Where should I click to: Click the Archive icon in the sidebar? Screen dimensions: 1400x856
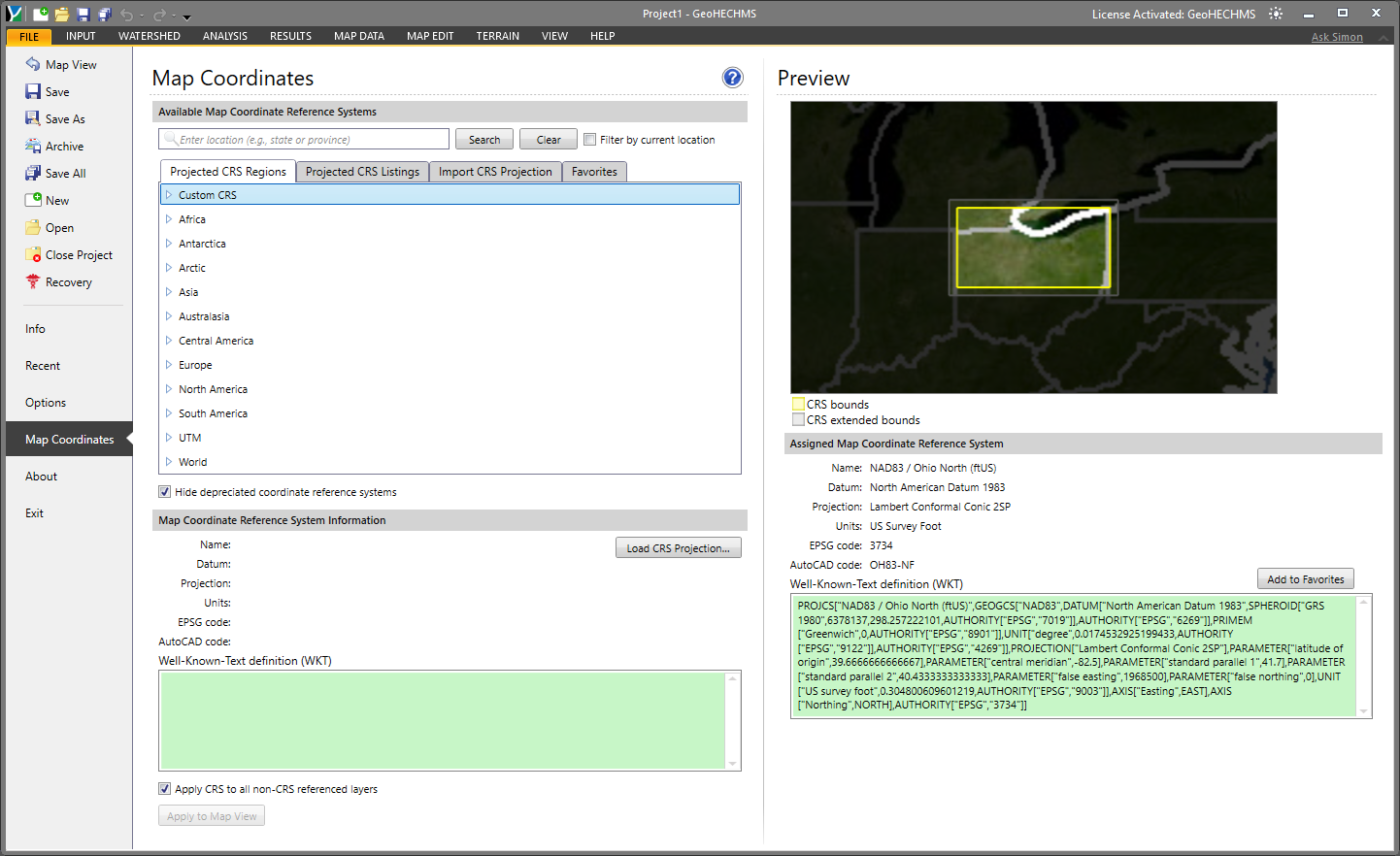33,147
